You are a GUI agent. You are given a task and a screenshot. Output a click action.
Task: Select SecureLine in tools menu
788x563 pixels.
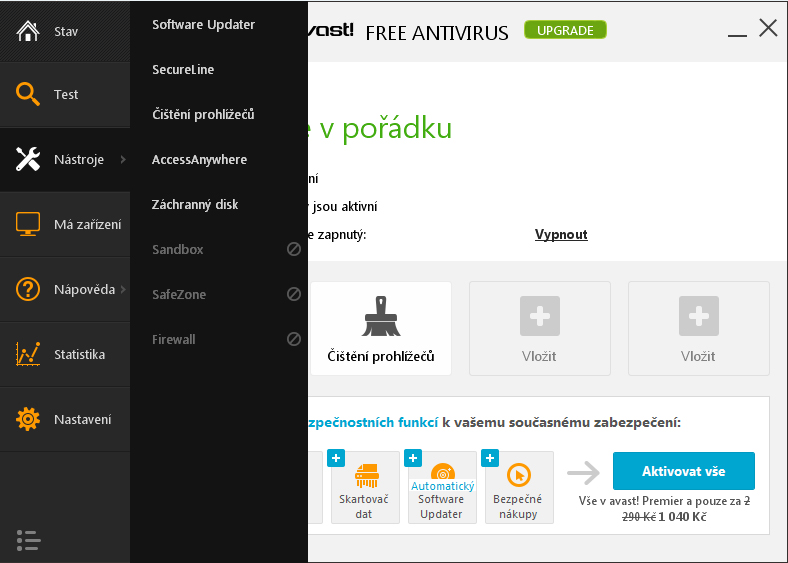pos(183,69)
